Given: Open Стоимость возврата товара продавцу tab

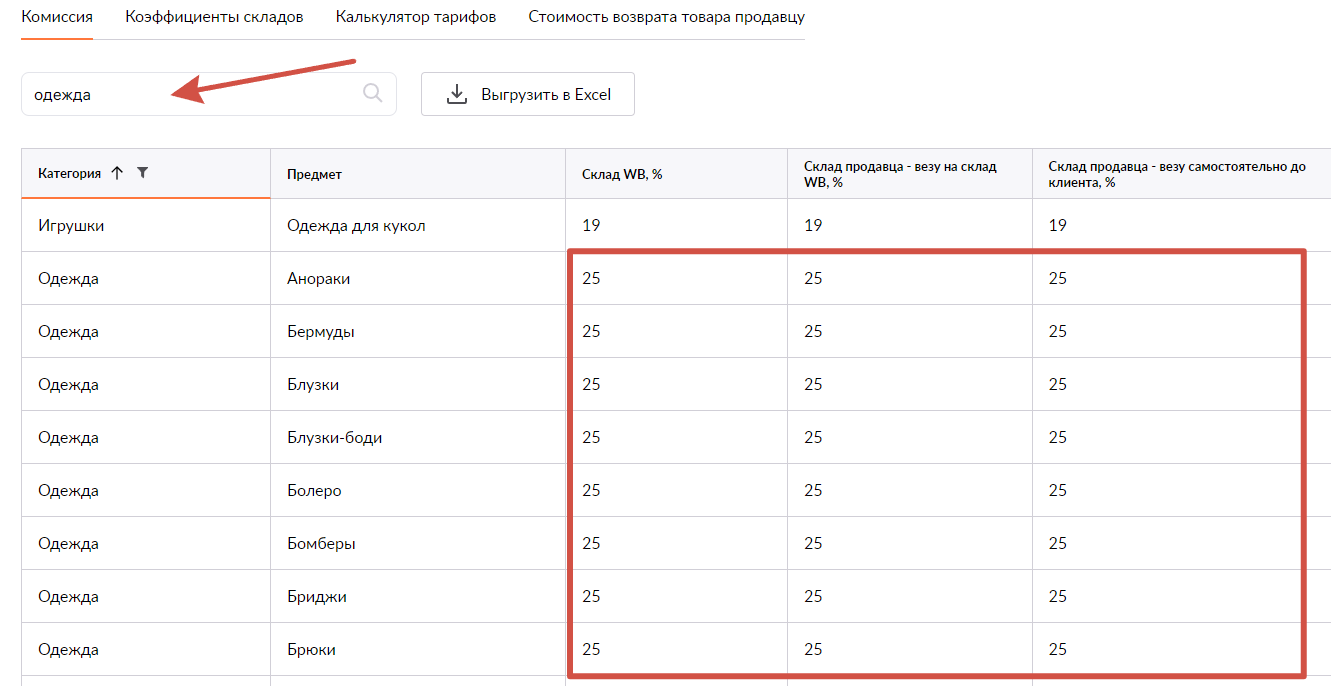Looking at the screenshot, I should [x=666, y=17].
